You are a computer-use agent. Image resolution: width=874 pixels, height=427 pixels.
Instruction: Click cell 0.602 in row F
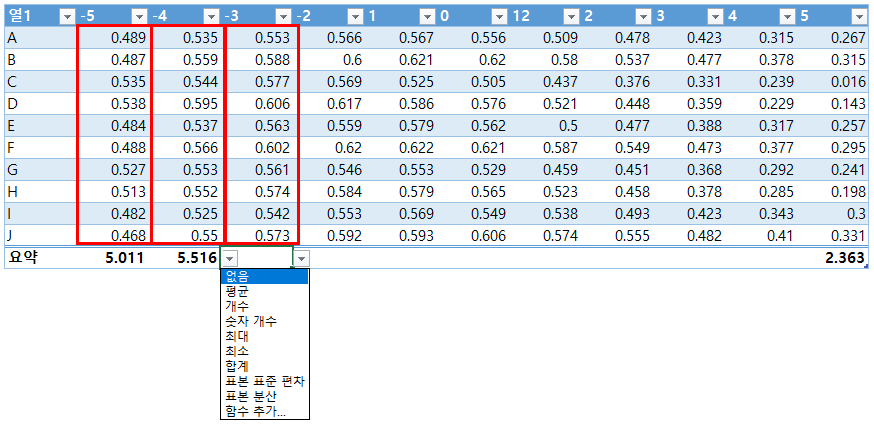click(273, 148)
